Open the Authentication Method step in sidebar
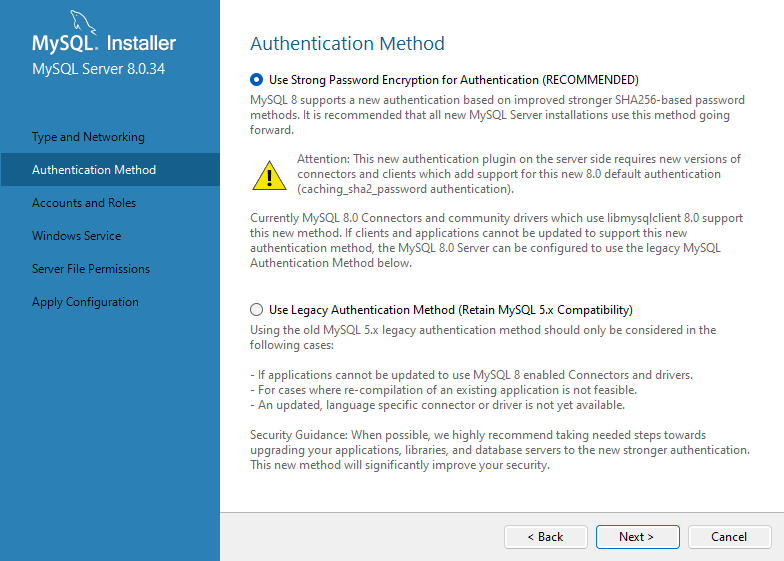Viewport: 784px width, 561px height. (110, 170)
